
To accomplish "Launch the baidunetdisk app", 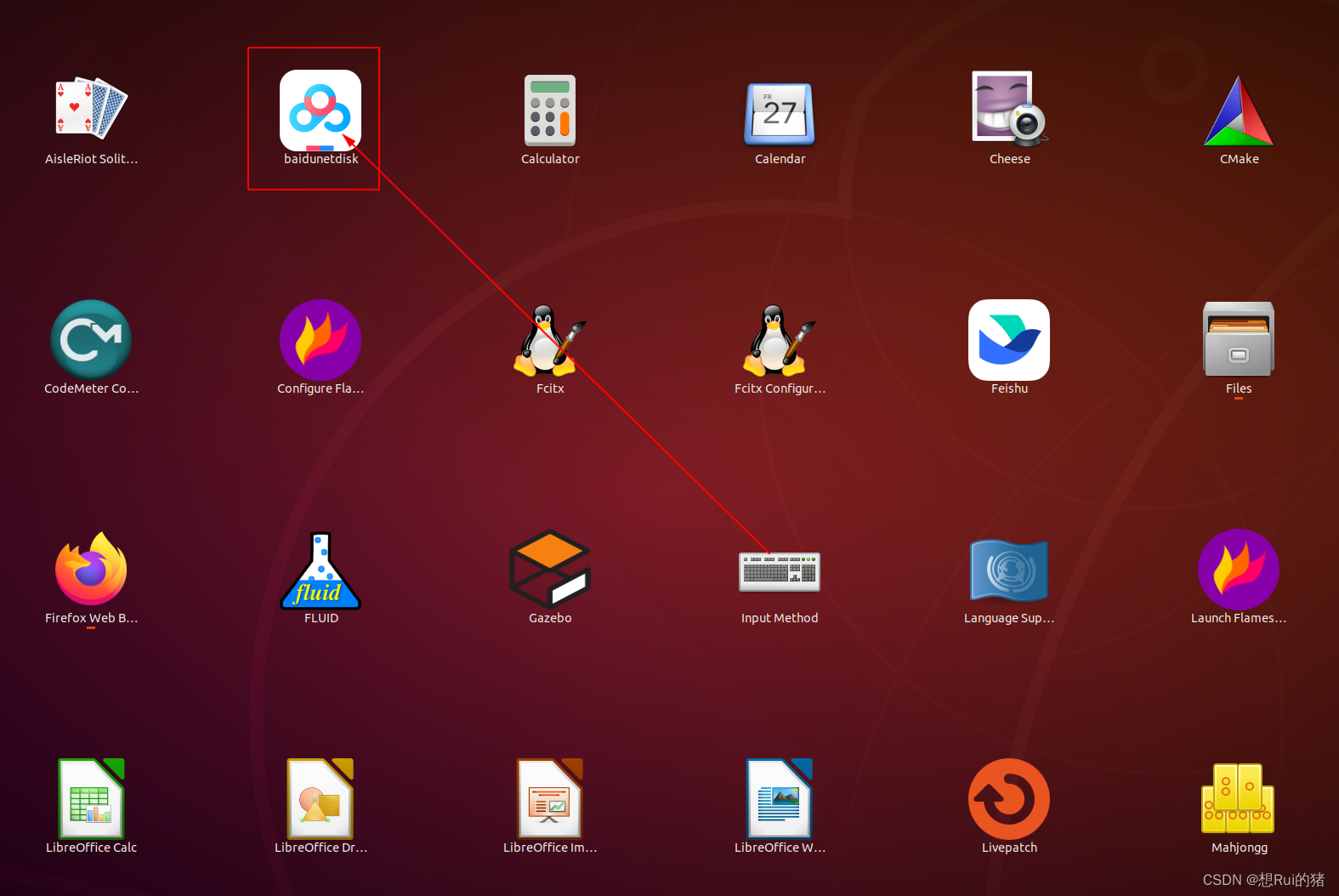I will [321, 111].
